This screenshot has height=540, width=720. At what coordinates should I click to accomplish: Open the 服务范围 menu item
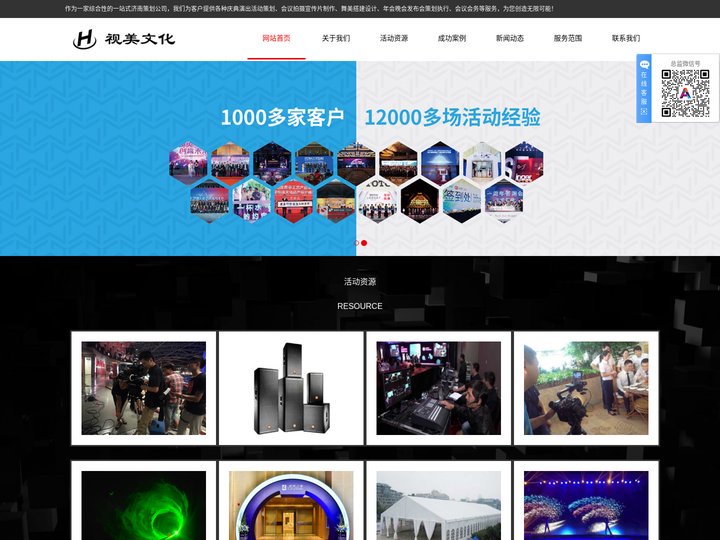568,38
